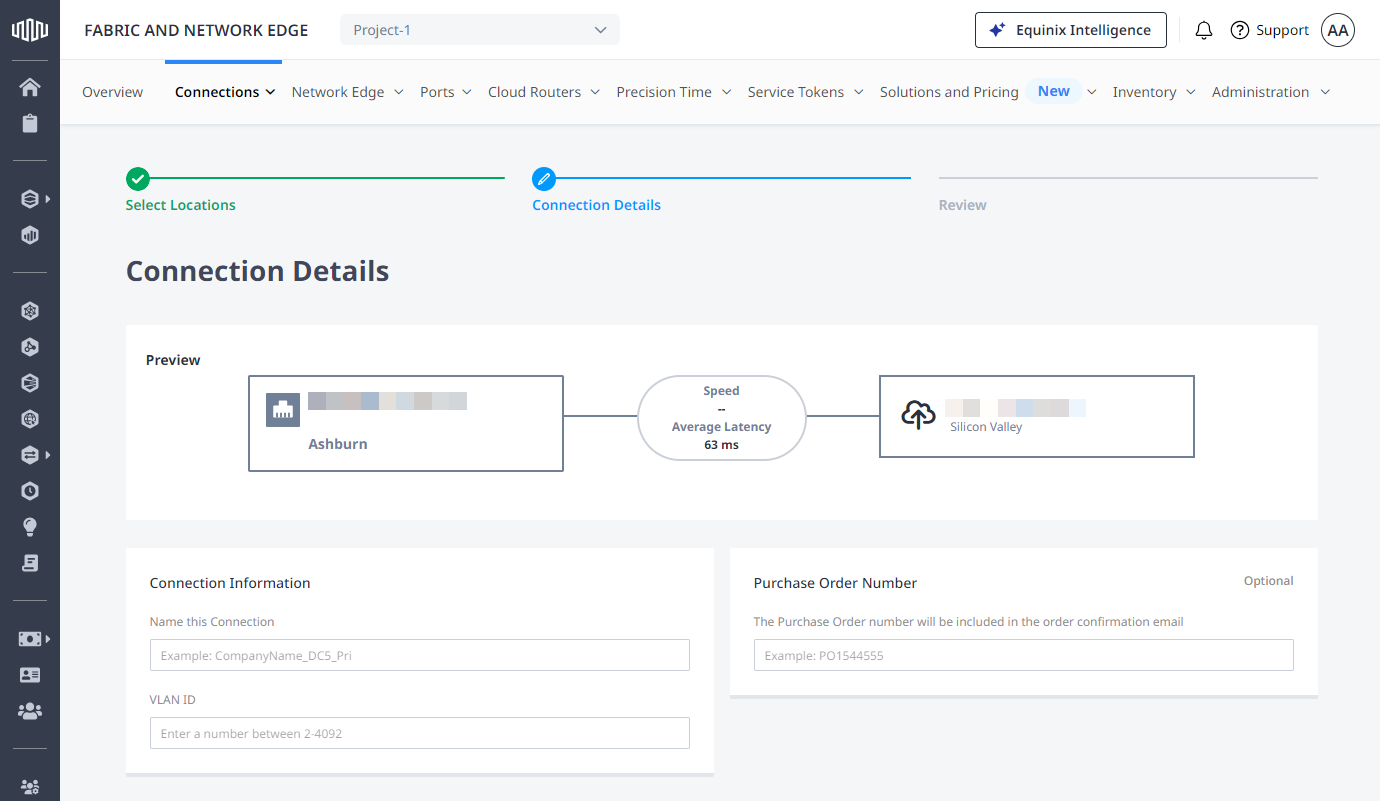Click the Name this Connection field
The width and height of the screenshot is (1380, 801).
pos(420,655)
